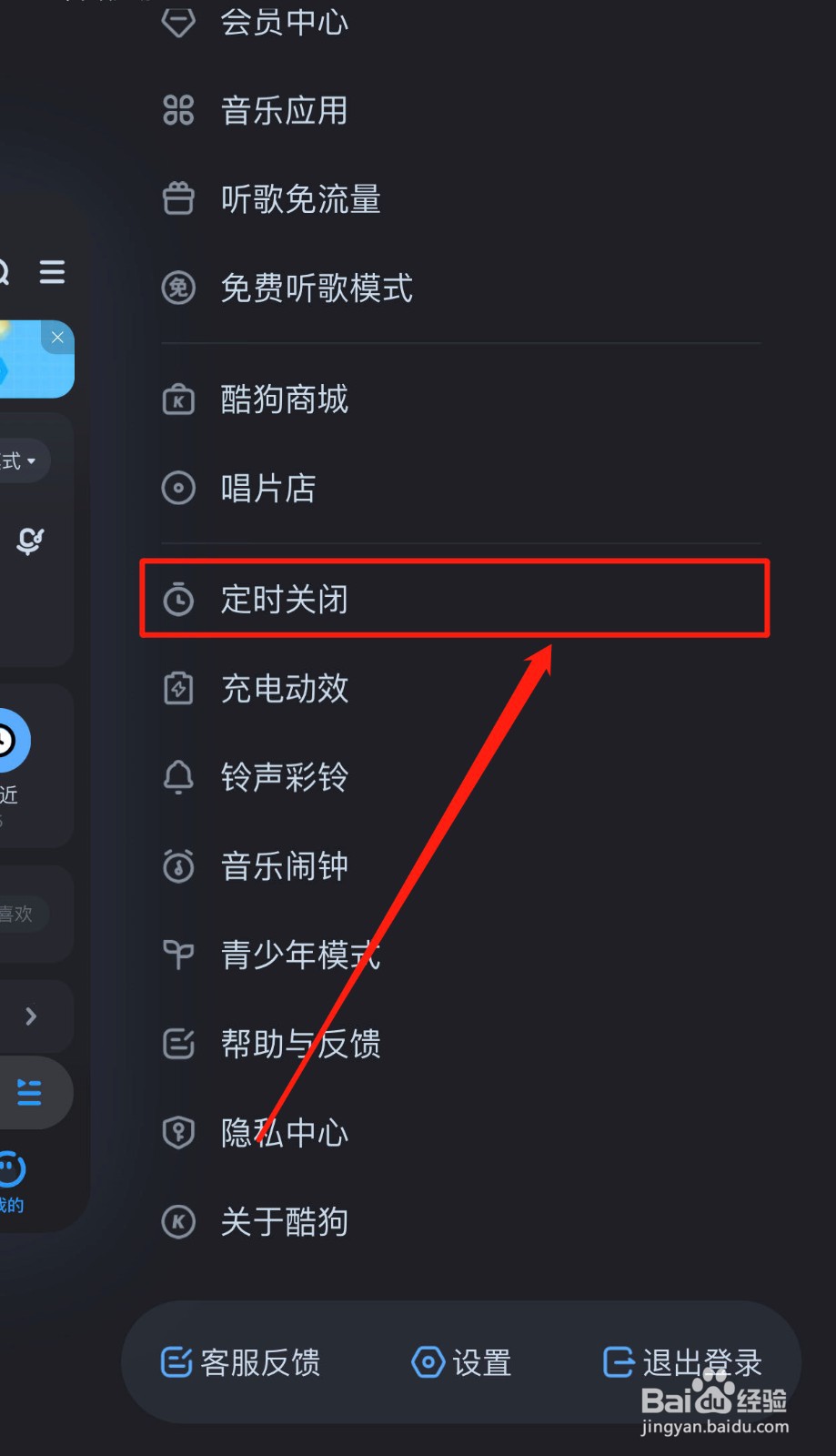The height and width of the screenshot is (1456, 836).
Task: Click the 客服反馈 button
Action: [240, 1362]
